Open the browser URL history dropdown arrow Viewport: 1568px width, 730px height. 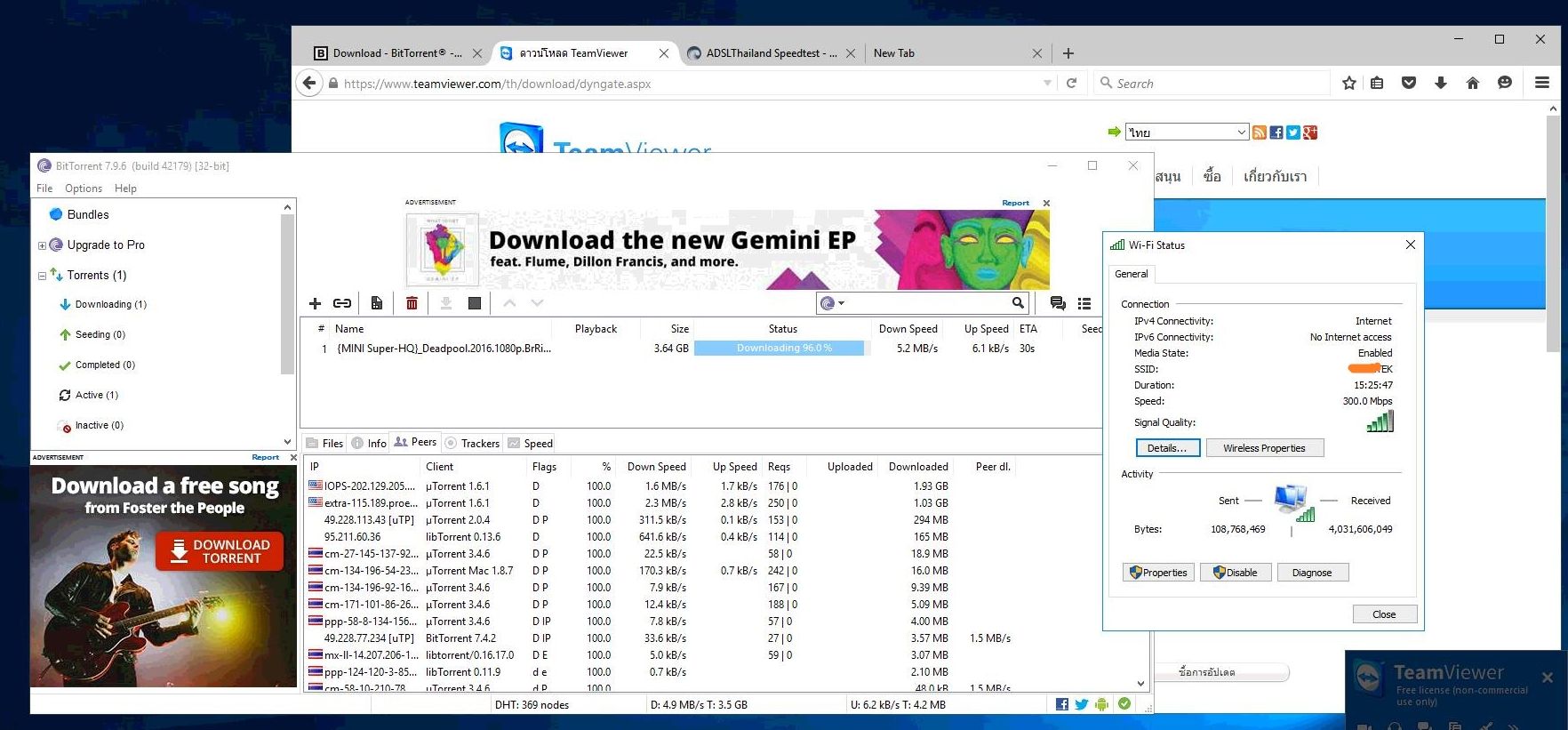click(x=1047, y=84)
